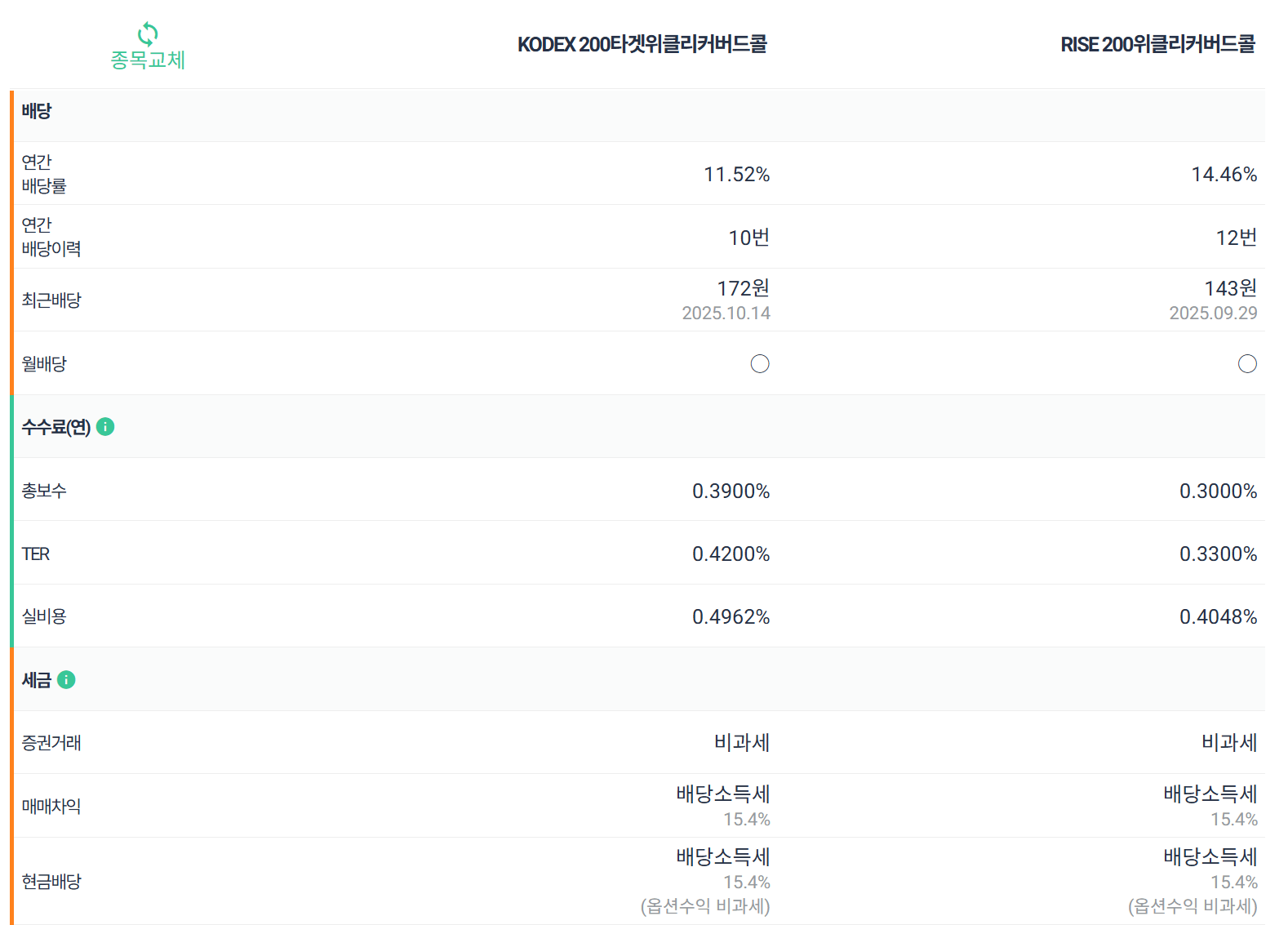Click the 143원 recent dividend value

(x=1231, y=288)
